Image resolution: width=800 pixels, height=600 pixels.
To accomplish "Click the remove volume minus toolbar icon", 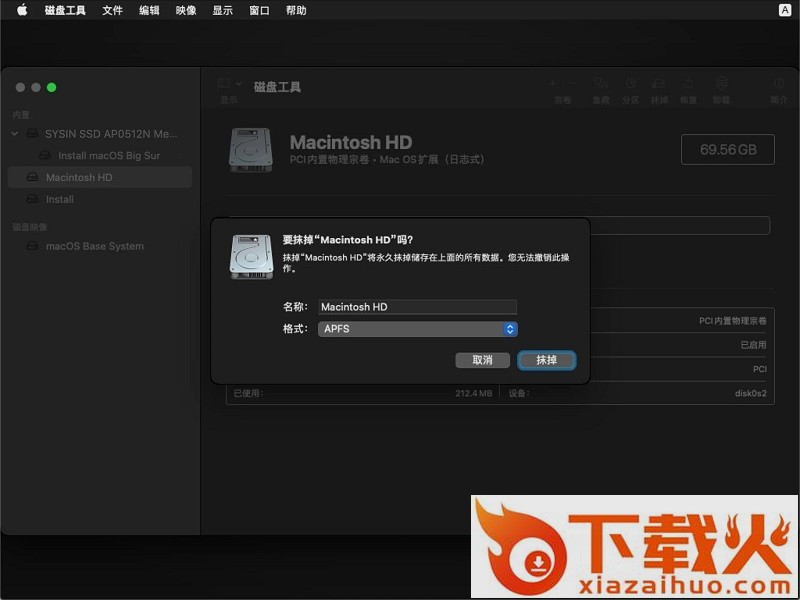I will 572,84.
